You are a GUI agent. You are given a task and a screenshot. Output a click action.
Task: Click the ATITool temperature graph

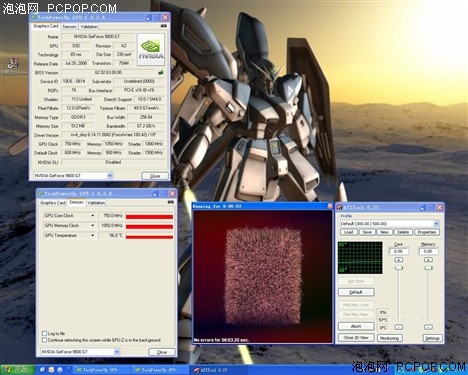click(360, 258)
